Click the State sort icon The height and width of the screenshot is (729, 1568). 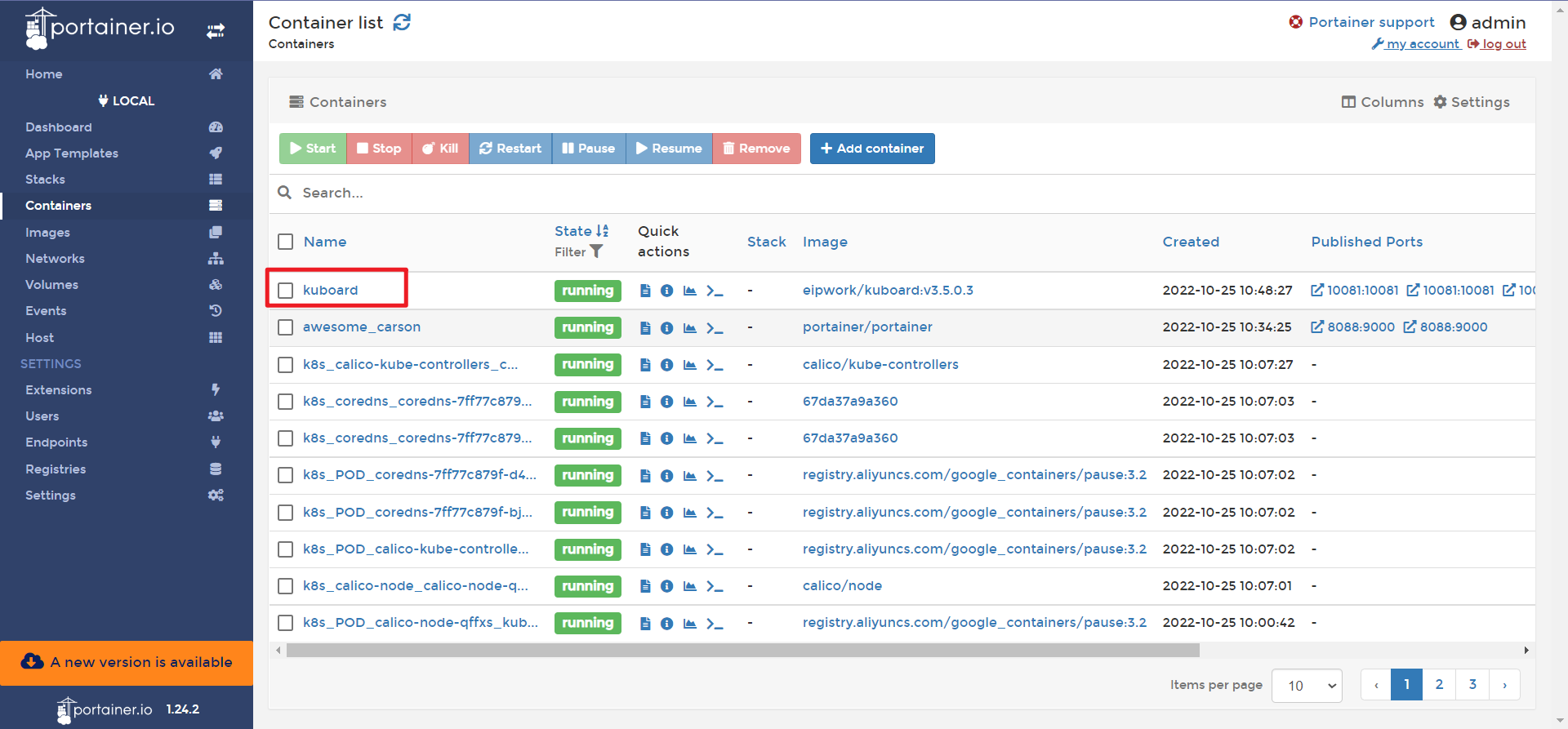603,231
